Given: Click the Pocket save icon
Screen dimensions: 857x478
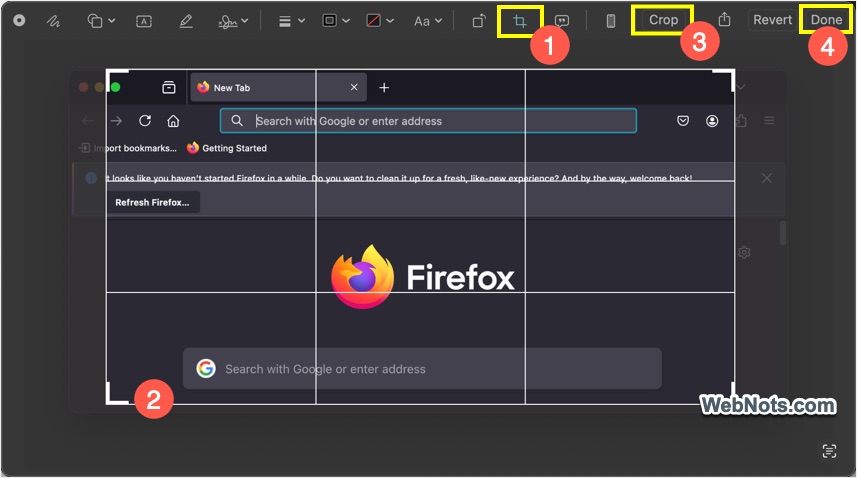Looking at the screenshot, I should pyautogui.click(x=683, y=121).
